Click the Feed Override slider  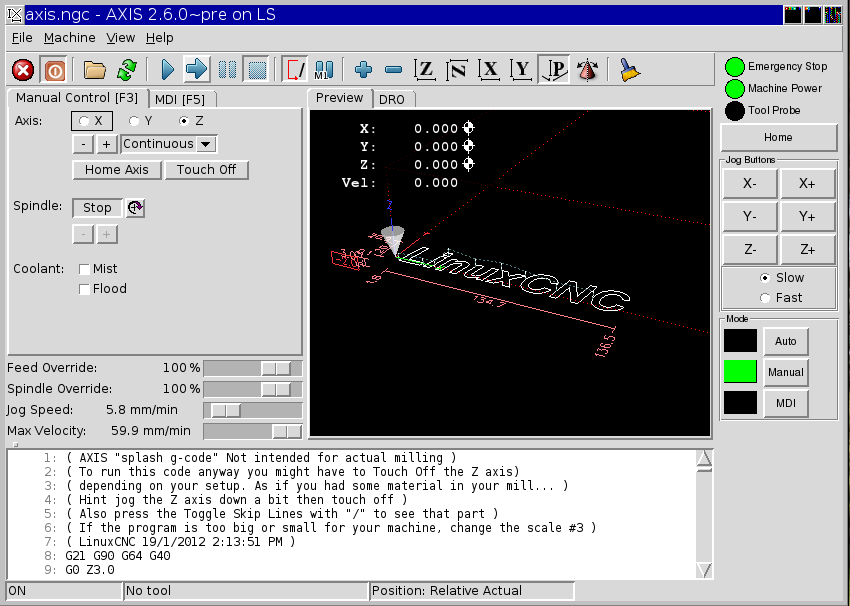[253, 369]
